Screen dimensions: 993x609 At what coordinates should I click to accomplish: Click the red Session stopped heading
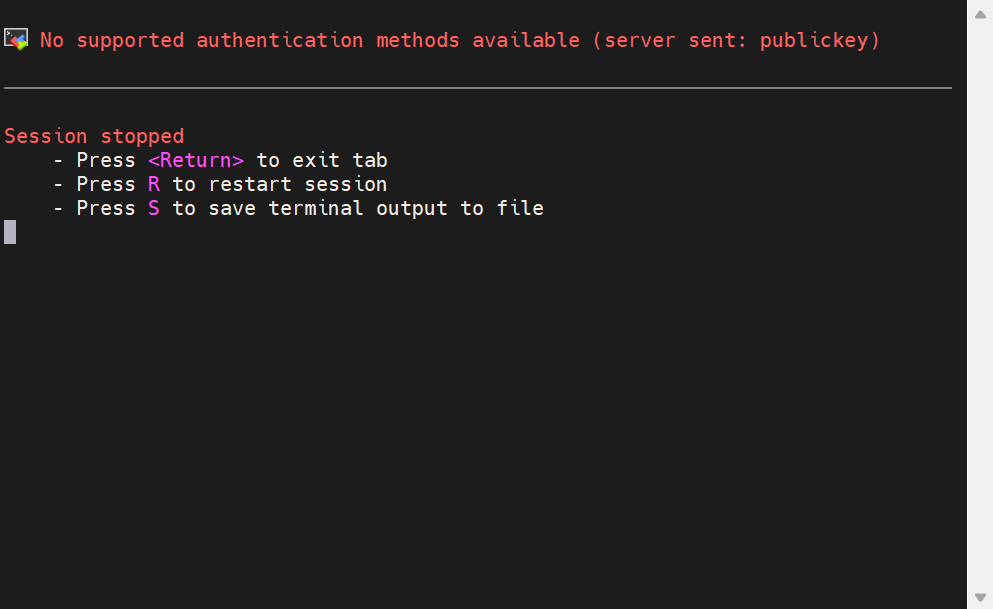point(94,136)
